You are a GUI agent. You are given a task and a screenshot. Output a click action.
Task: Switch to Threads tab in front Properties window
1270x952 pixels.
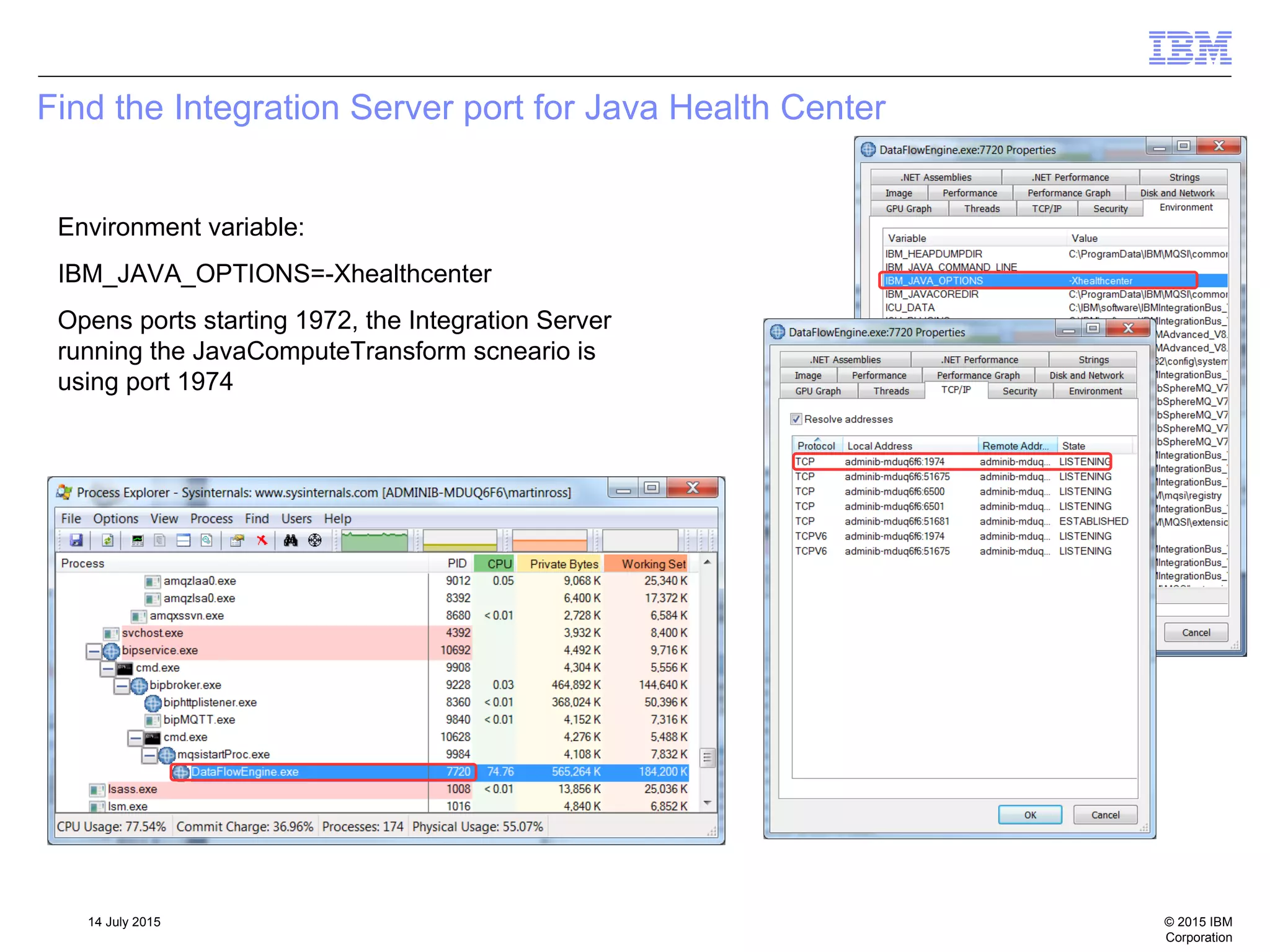(x=891, y=391)
